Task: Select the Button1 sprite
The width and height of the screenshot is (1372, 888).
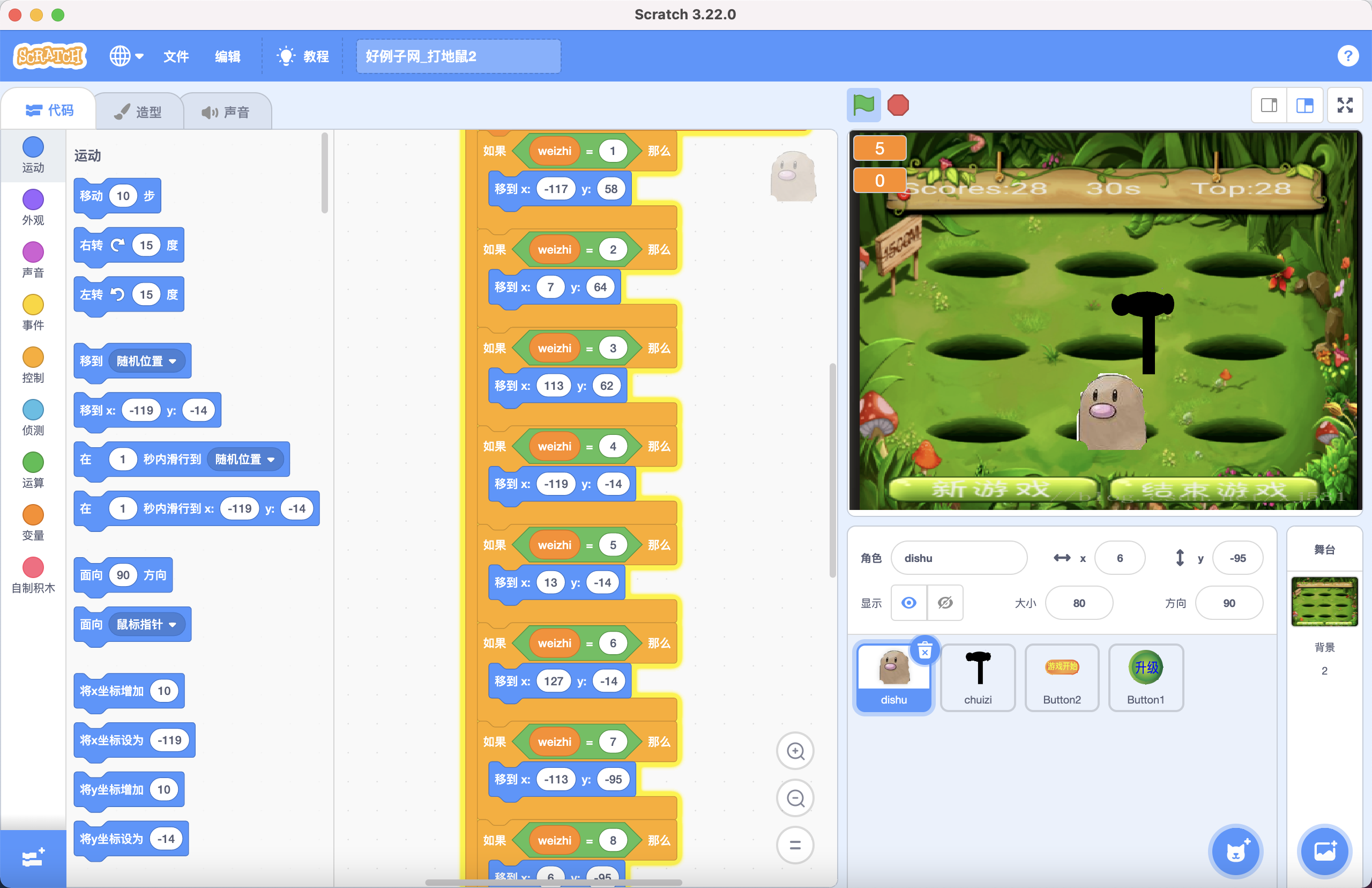Action: point(1145,678)
